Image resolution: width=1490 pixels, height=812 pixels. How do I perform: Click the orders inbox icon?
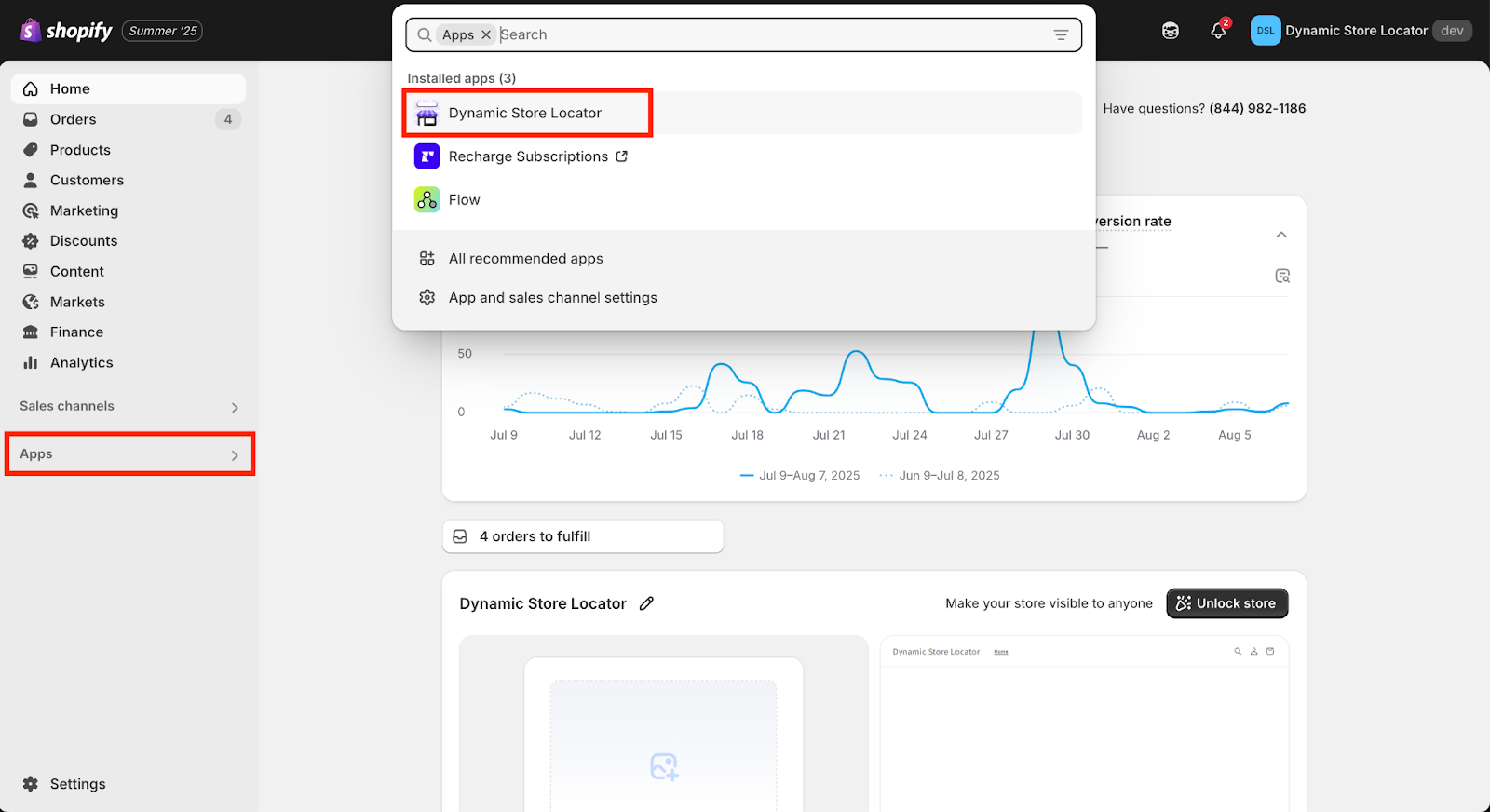(x=460, y=536)
